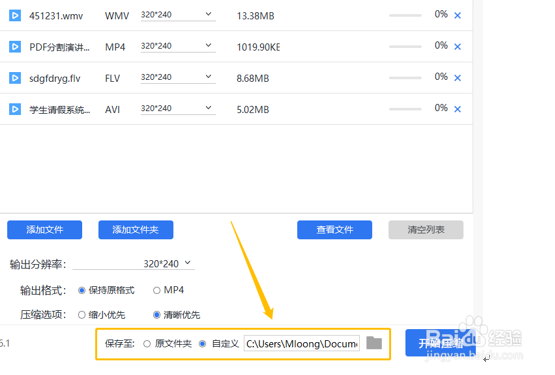Click the AVI format cell
555x375 pixels.
pos(112,109)
